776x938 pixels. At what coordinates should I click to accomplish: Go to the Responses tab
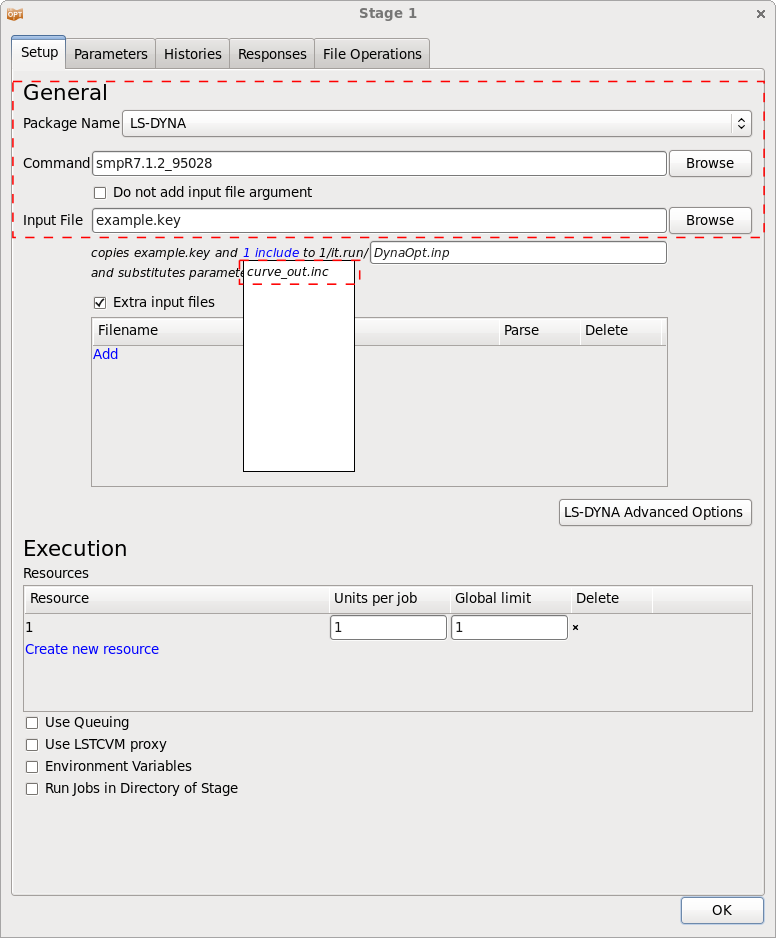[x=272, y=54]
